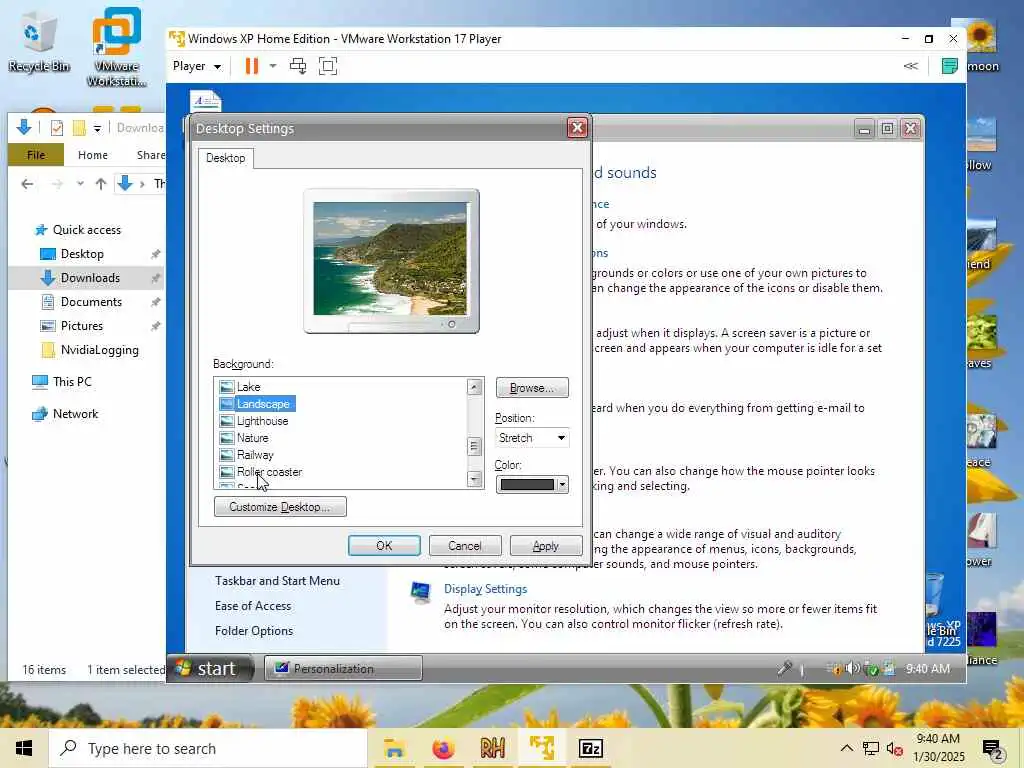The height and width of the screenshot is (768, 1024).
Task: Select This PC in navigation pane
Action: [x=72, y=381]
